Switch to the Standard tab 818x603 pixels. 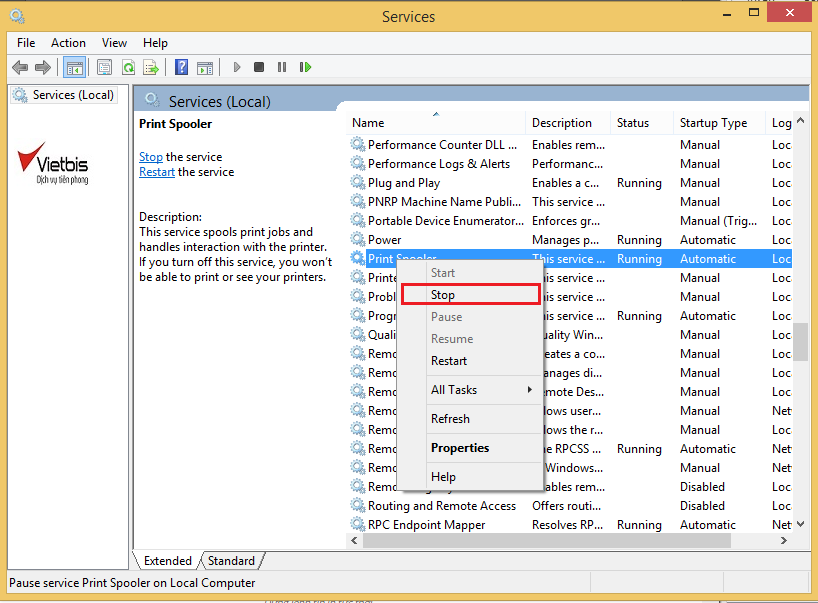coord(231,561)
